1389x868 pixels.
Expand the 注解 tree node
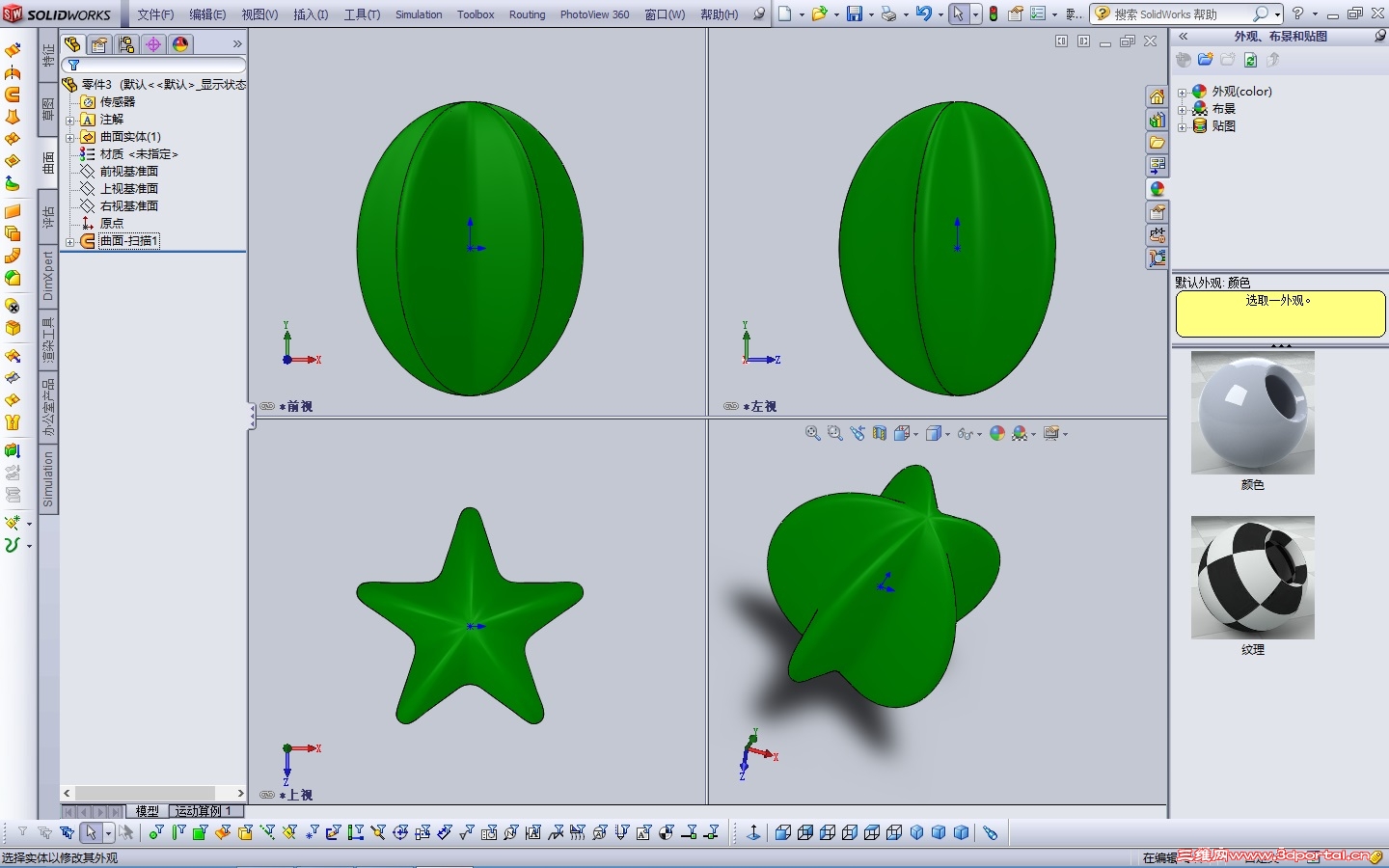(69, 120)
